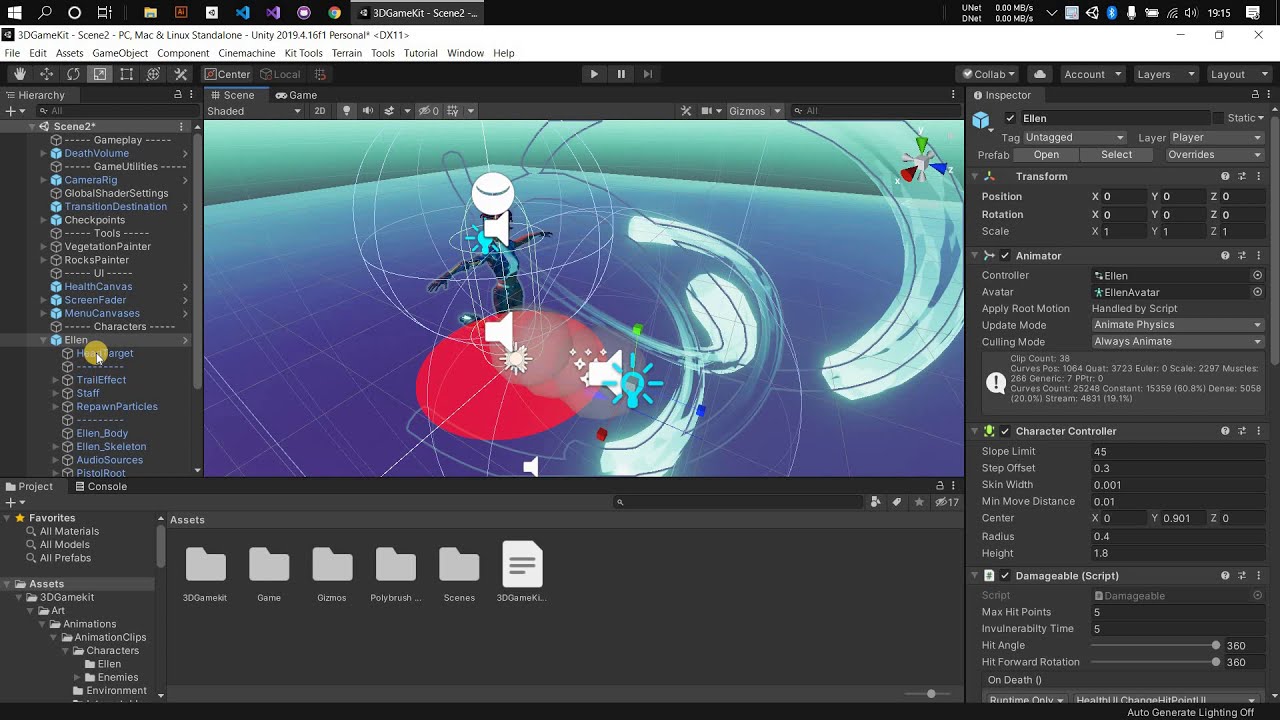Open the Collab button menu
The width and height of the screenshot is (1280, 720).
point(988,74)
